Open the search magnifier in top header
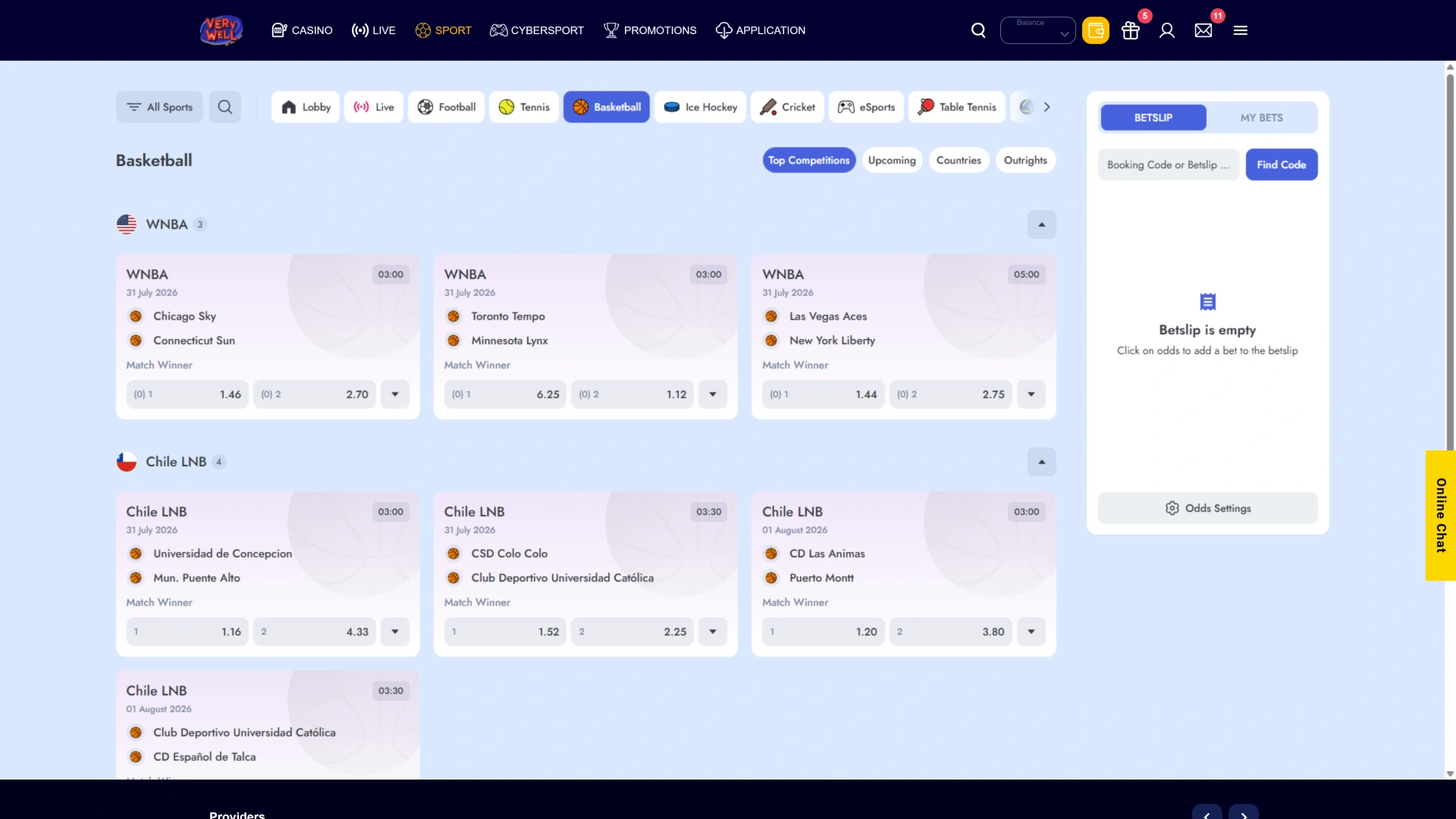 coord(978,30)
